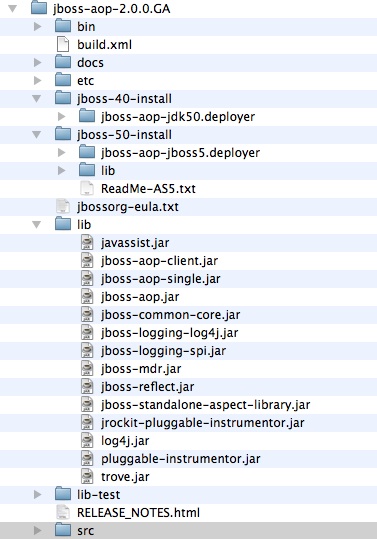Screen dimensions: 377x539
Task: Select the javassist.jar file name
Action: click(x=135, y=243)
